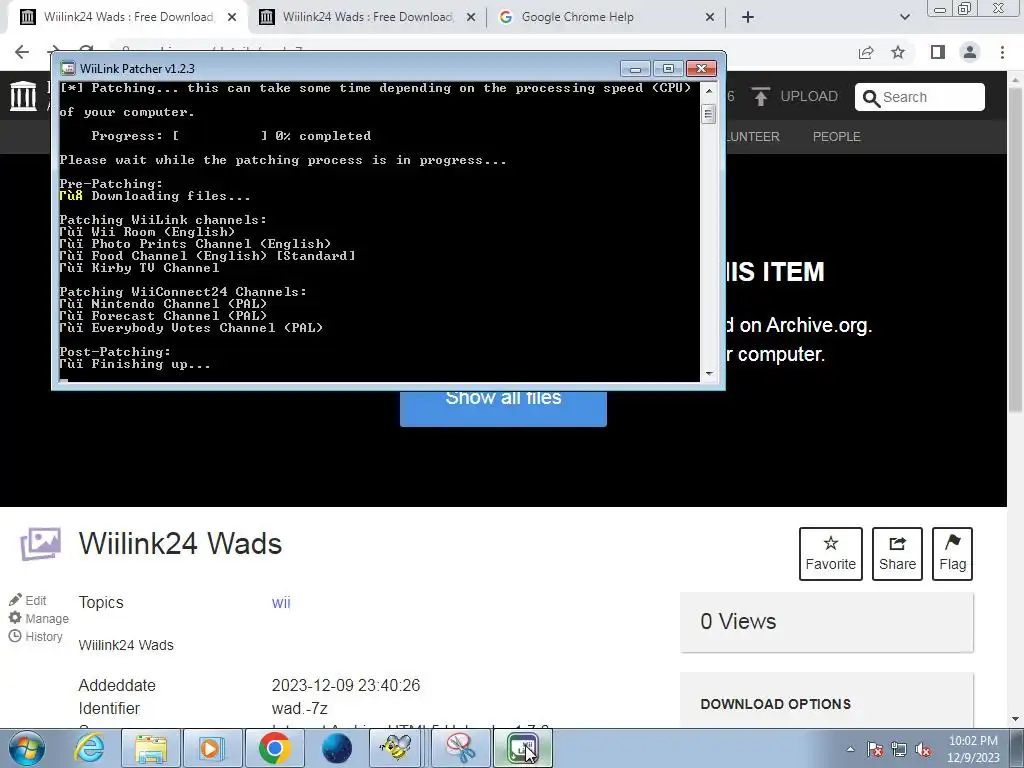Click the Addeddate value 2023-12-09 23:40:26

pos(345,685)
